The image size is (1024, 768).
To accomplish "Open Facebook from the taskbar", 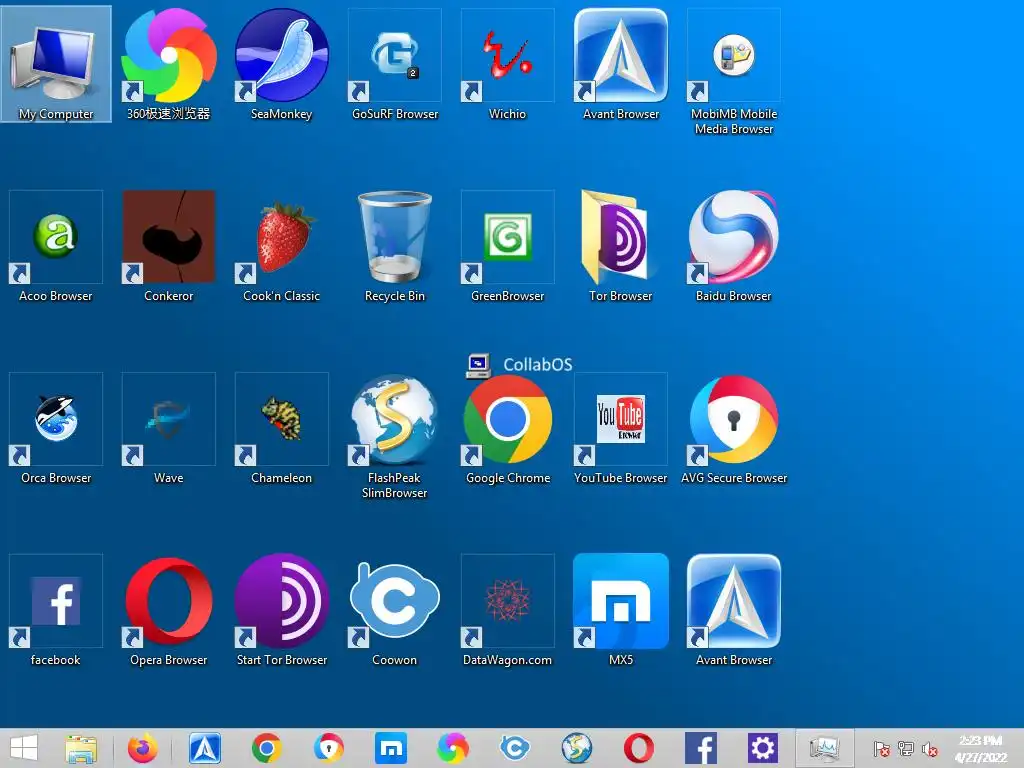I will pyautogui.click(x=701, y=748).
